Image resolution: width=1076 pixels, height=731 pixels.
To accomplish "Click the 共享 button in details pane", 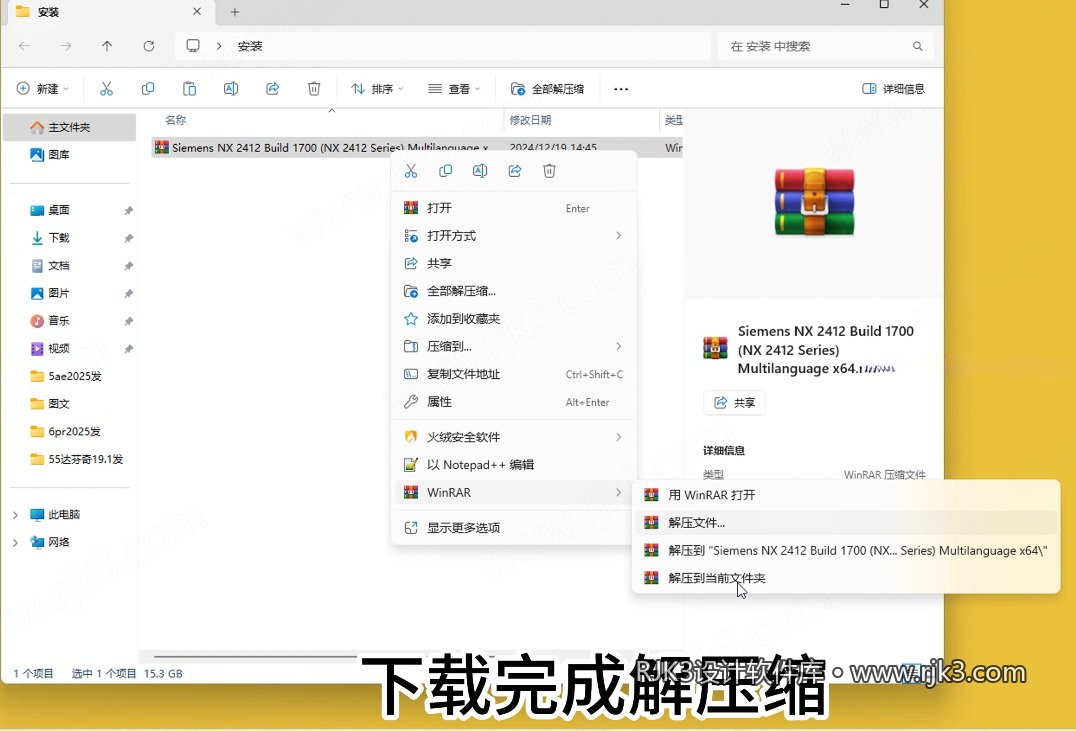I will (x=734, y=402).
